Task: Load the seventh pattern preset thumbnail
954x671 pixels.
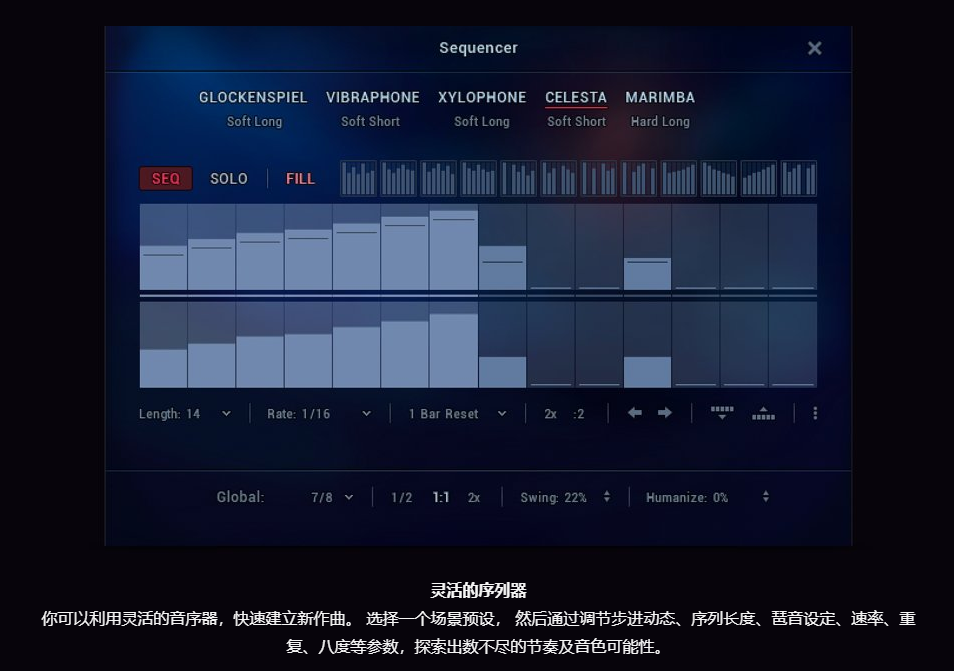Action: coord(599,178)
